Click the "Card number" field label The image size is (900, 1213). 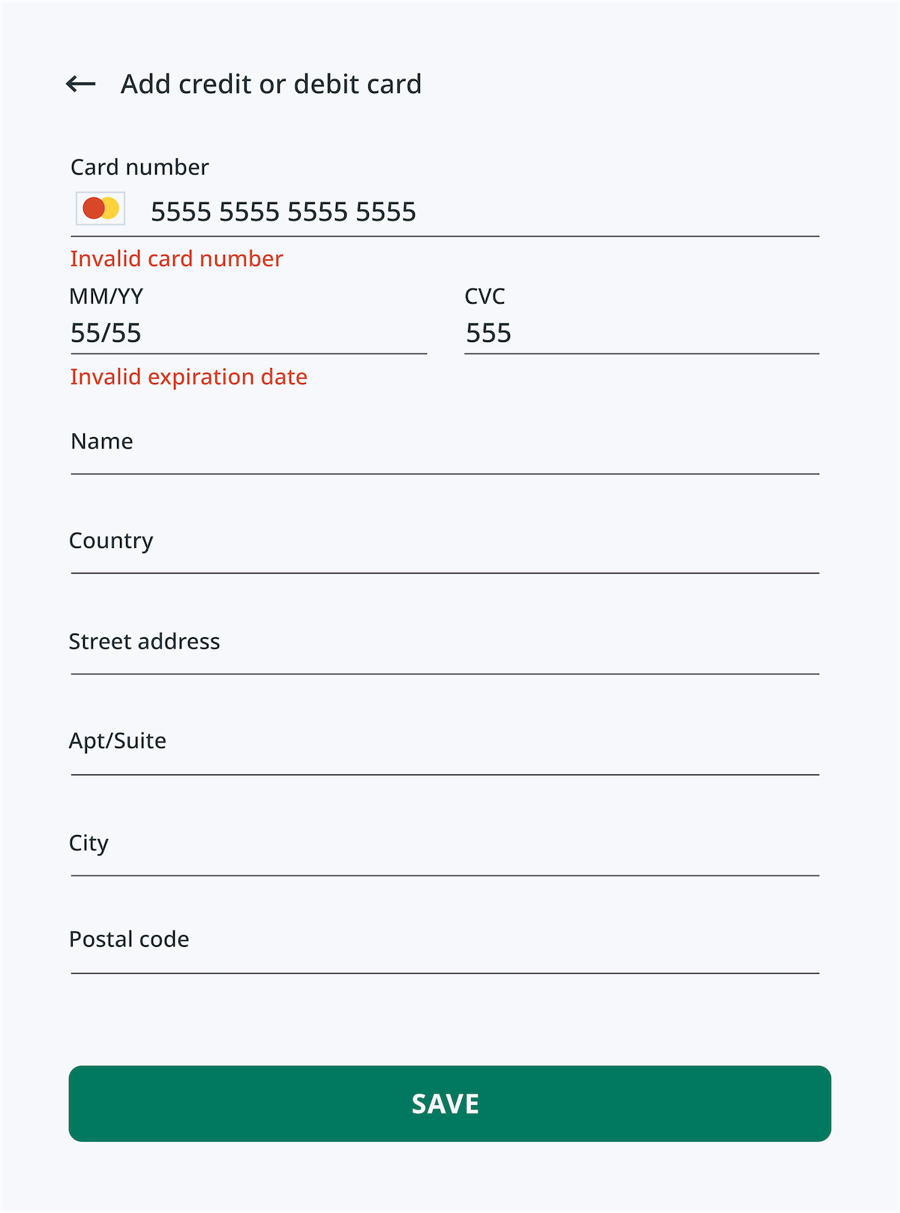[140, 167]
